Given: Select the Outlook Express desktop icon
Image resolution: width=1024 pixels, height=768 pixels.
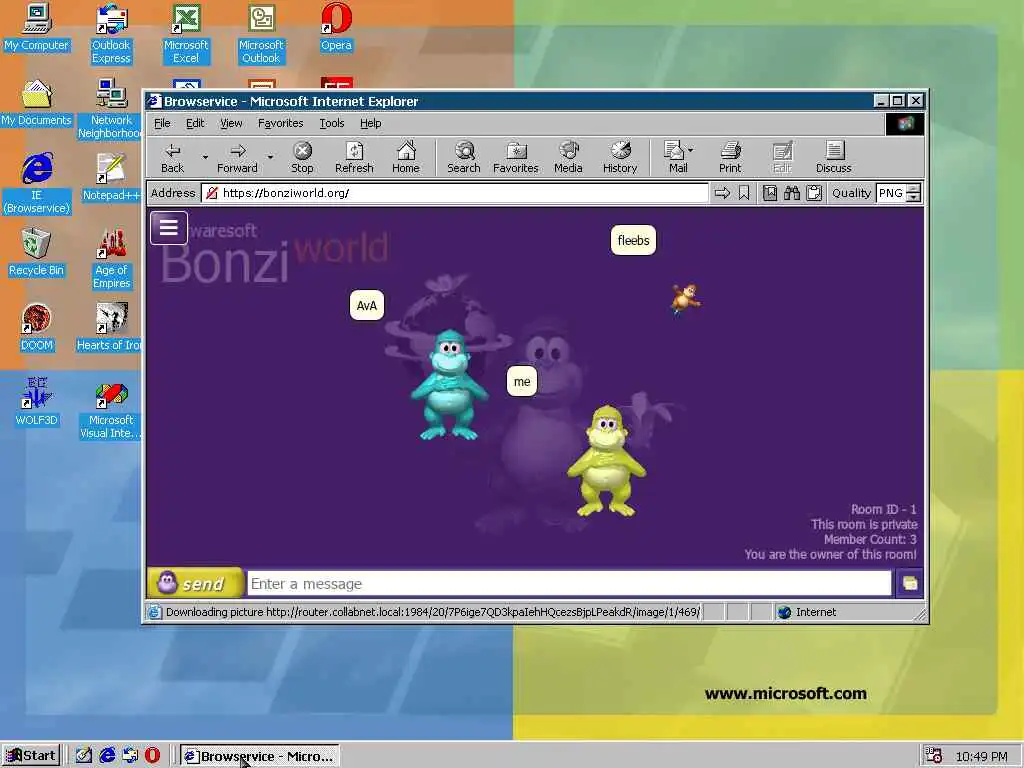Looking at the screenshot, I should (x=111, y=34).
